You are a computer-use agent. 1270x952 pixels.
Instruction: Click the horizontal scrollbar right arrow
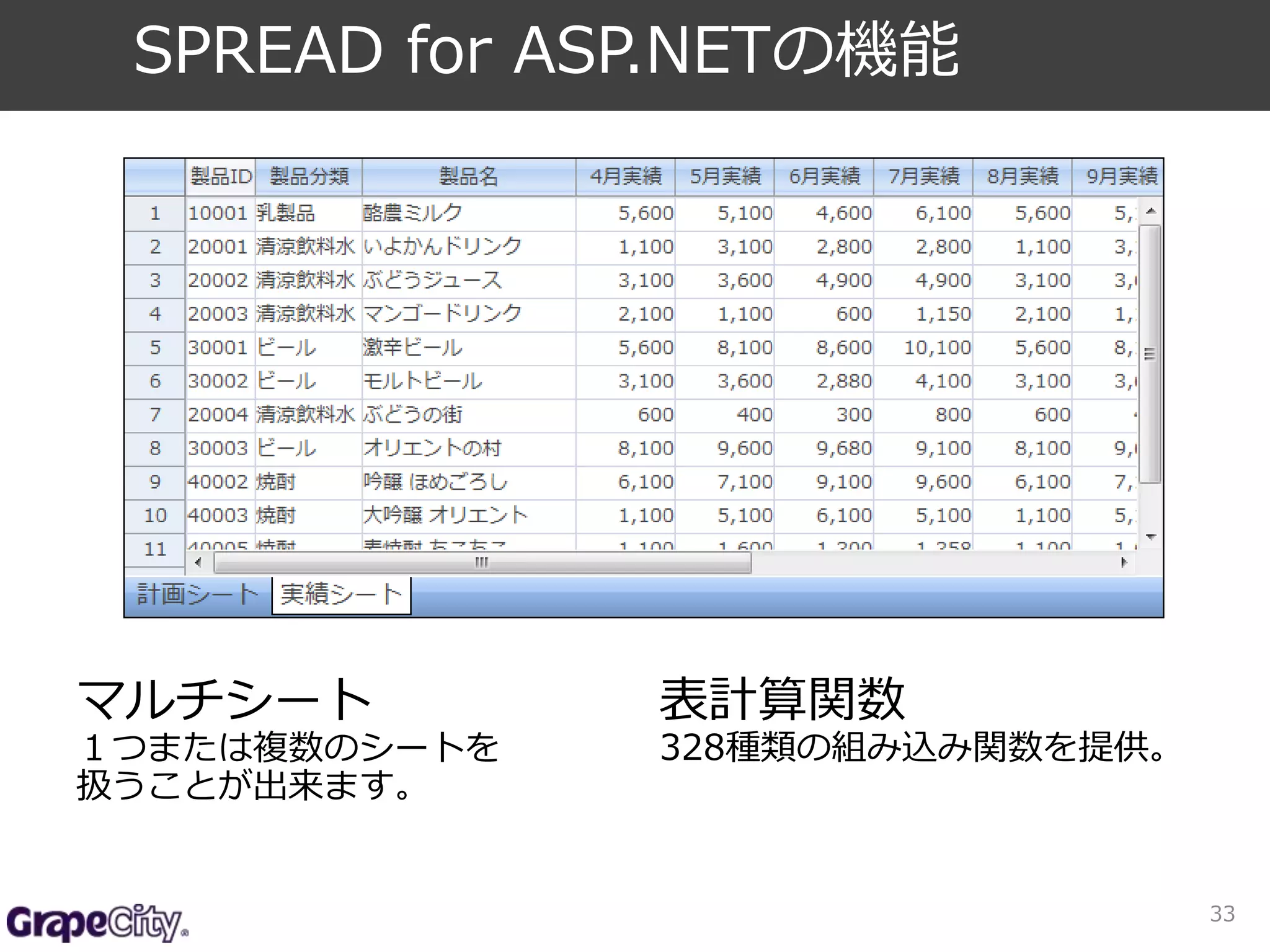[1124, 563]
